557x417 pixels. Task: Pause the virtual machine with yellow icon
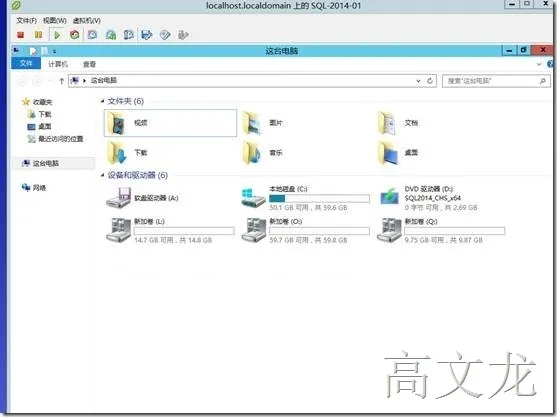(38, 34)
